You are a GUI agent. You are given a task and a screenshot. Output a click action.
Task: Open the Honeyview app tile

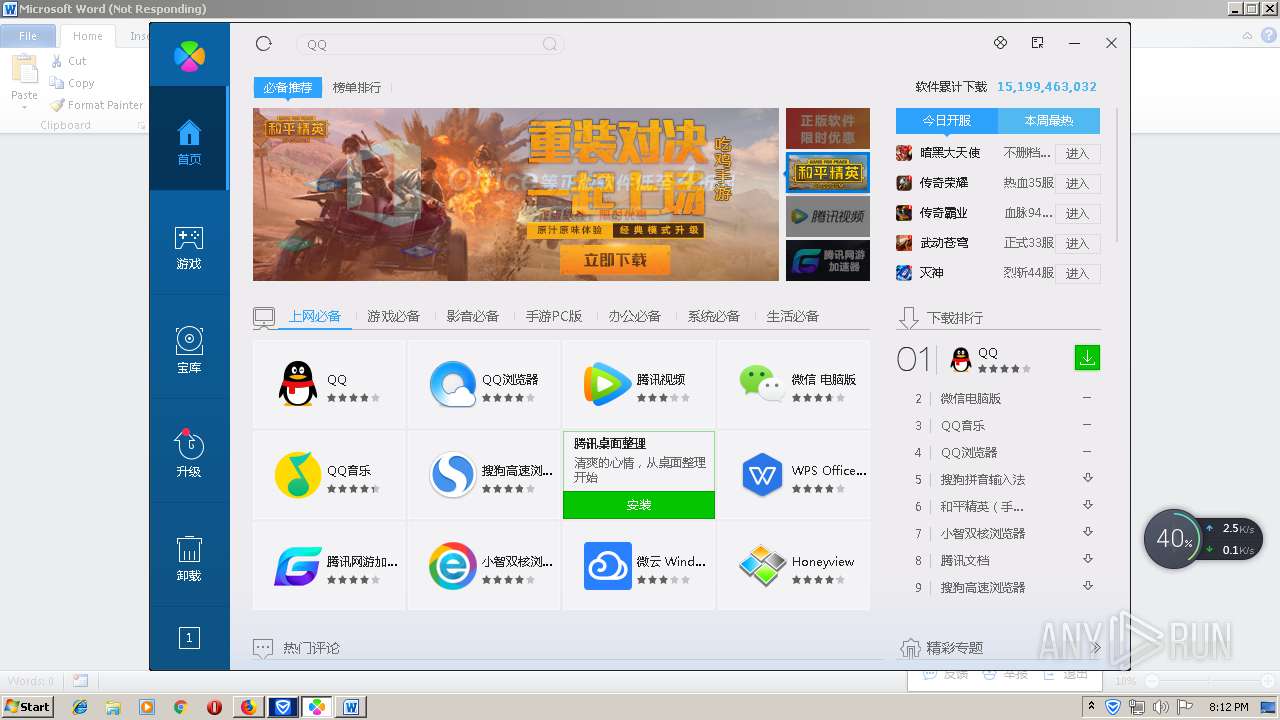click(794, 566)
